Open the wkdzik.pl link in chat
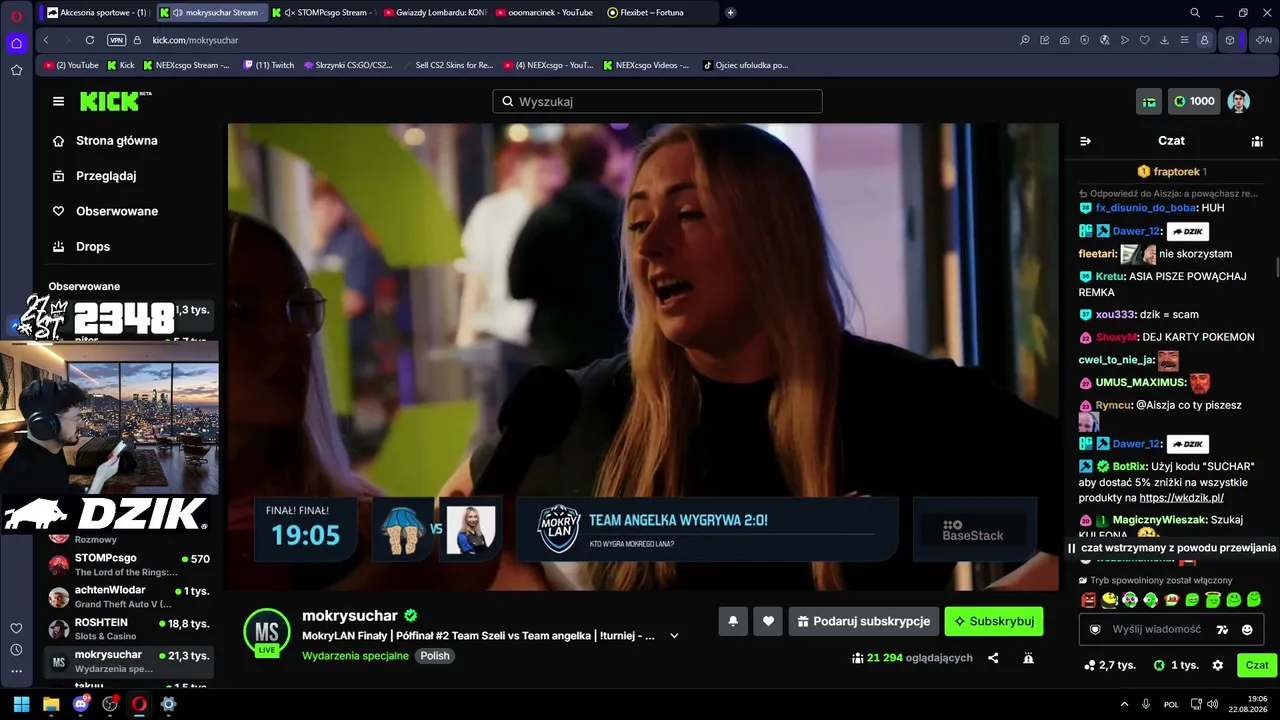The image size is (1280, 720). (x=1181, y=497)
